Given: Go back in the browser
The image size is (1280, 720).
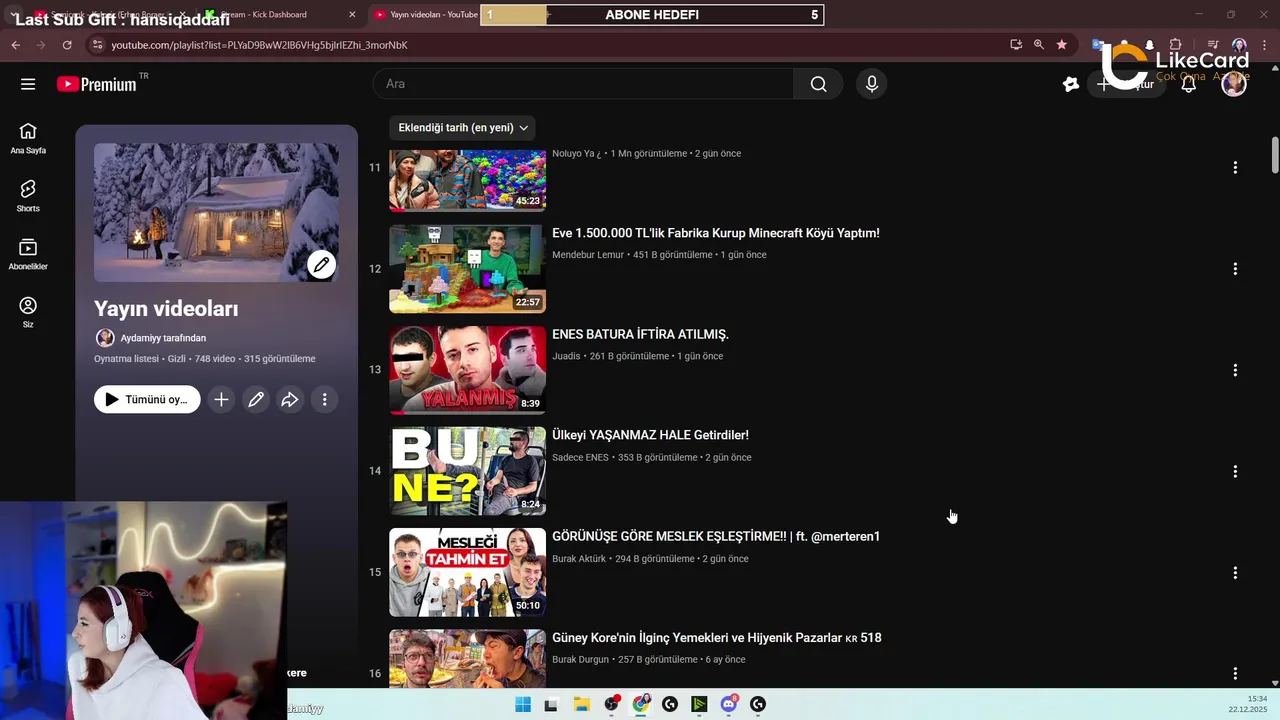Looking at the screenshot, I should (x=15, y=45).
